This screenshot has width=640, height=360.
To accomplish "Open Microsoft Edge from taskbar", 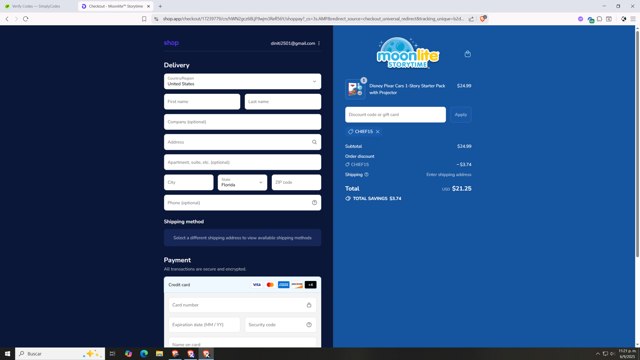I will point(144,354).
